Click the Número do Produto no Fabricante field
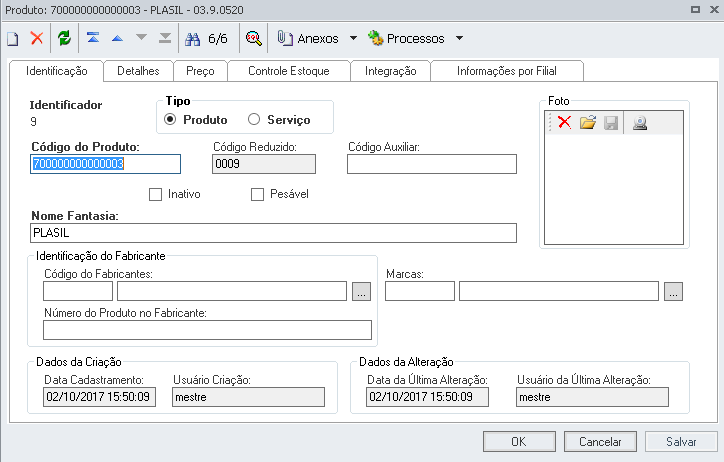The height and width of the screenshot is (462, 724). click(x=207, y=330)
